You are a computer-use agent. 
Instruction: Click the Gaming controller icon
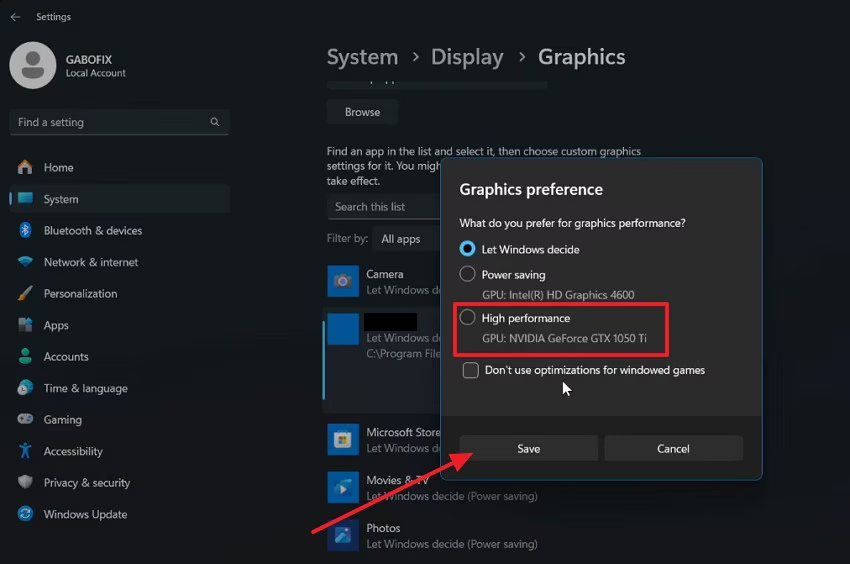(x=25, y=419)
